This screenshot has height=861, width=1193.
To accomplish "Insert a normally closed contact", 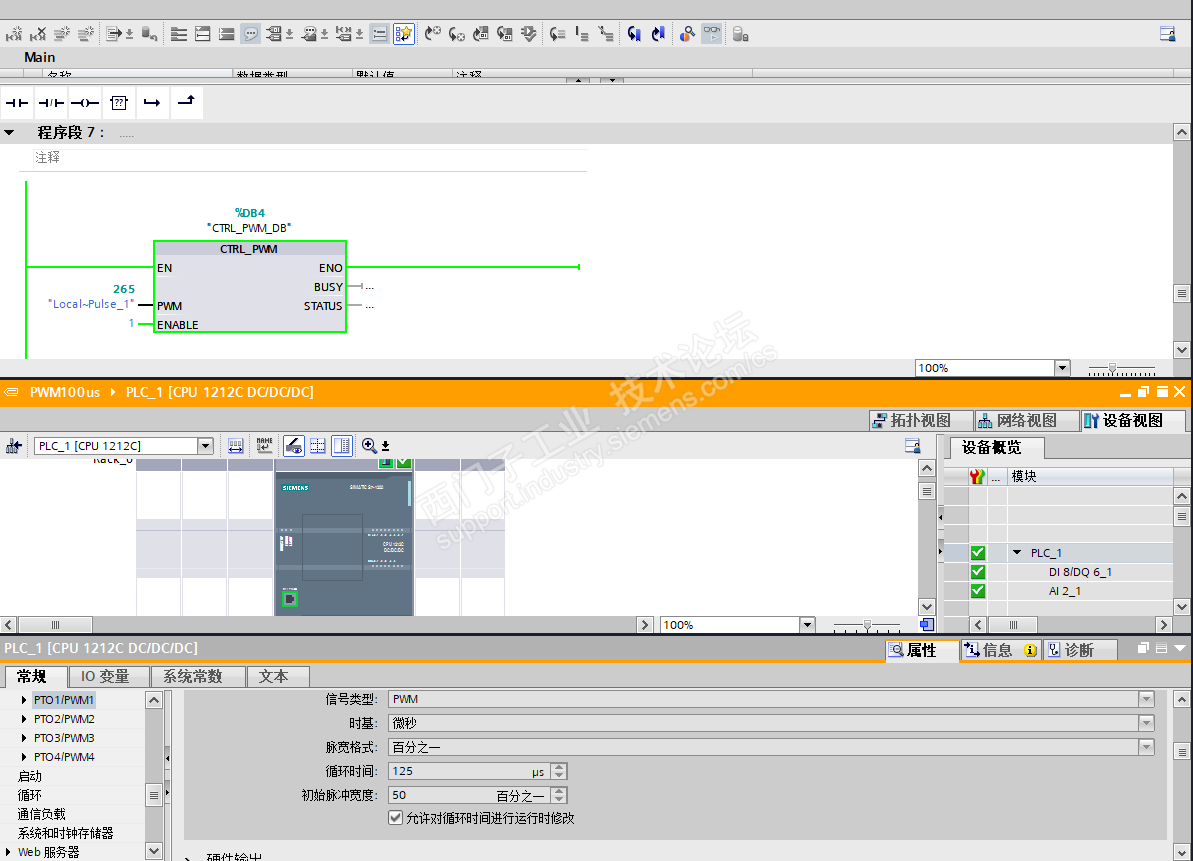I will coord(51,103).
